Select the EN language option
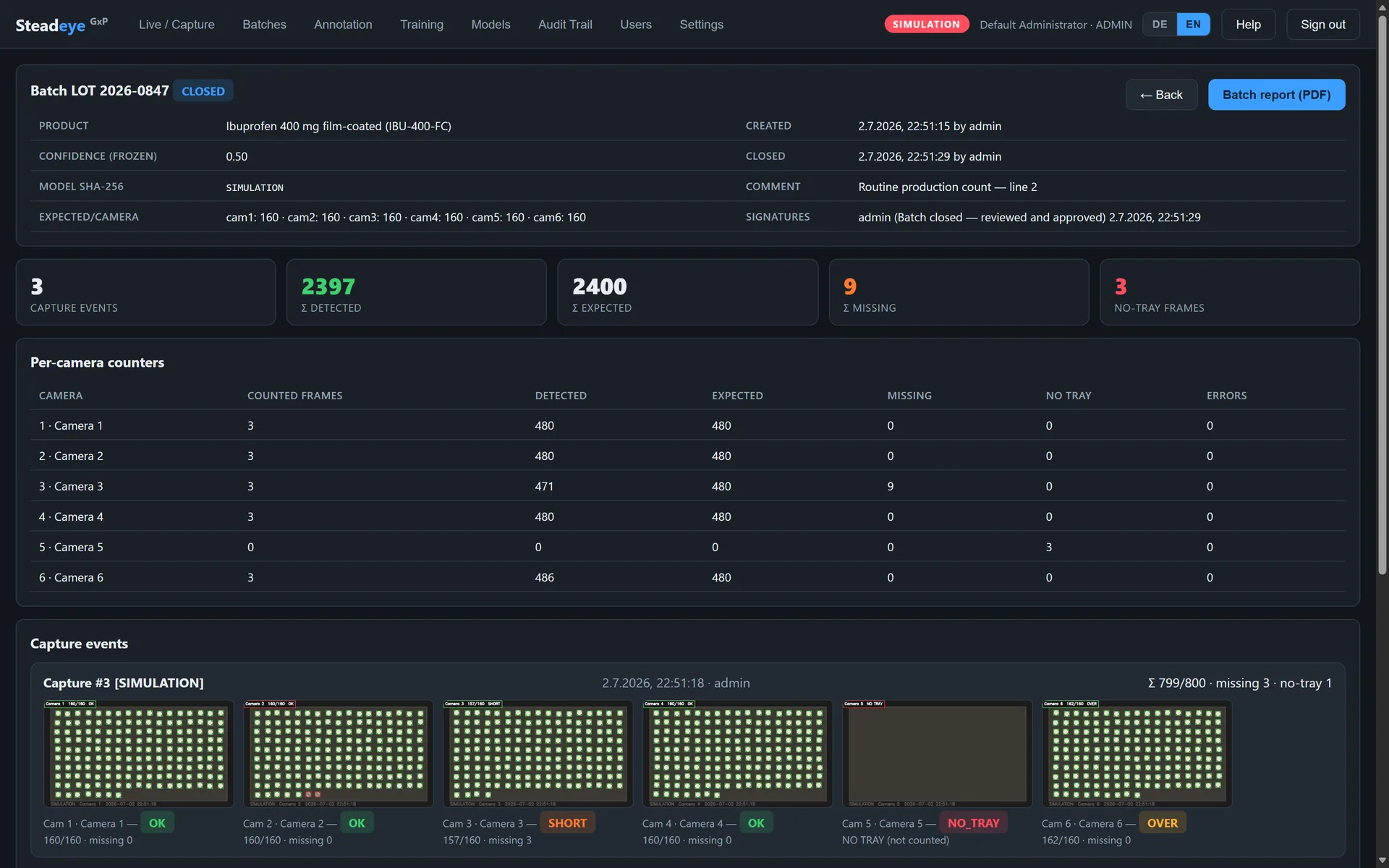The image size is (1389, 868). 1193,25
